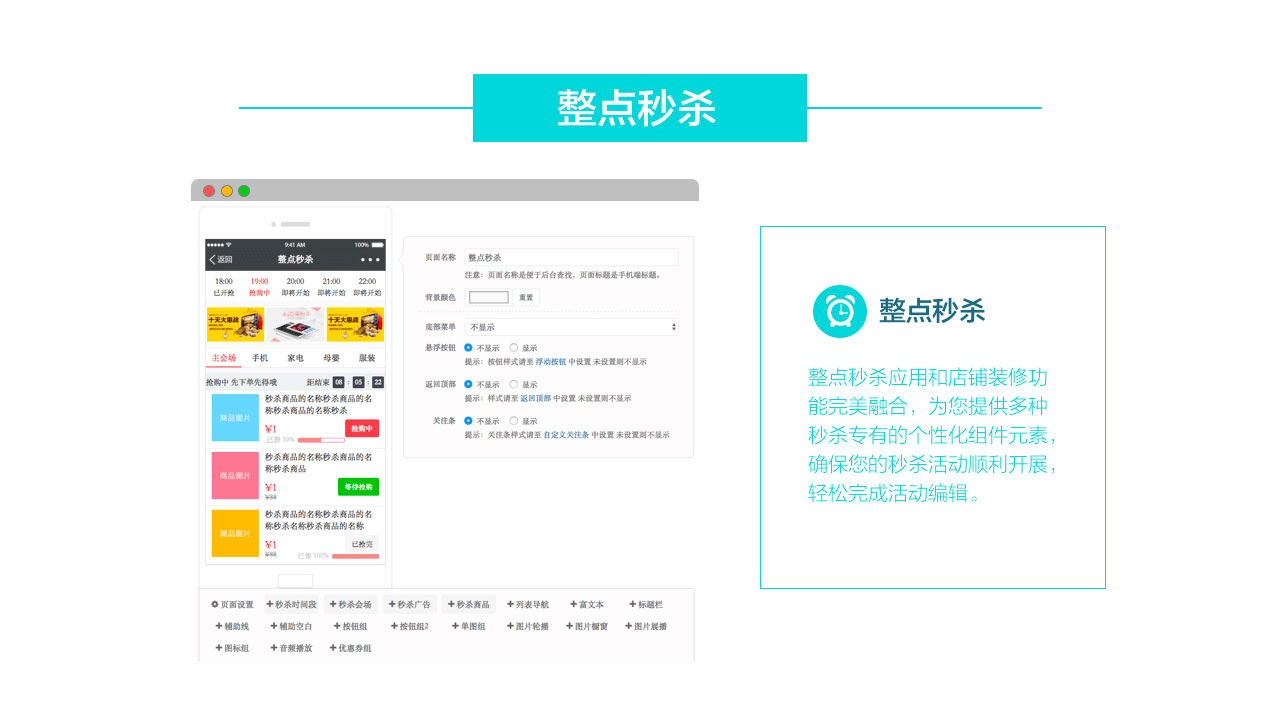Click the yellow macOS minimize dot
1280x720 pixels.
227,191
